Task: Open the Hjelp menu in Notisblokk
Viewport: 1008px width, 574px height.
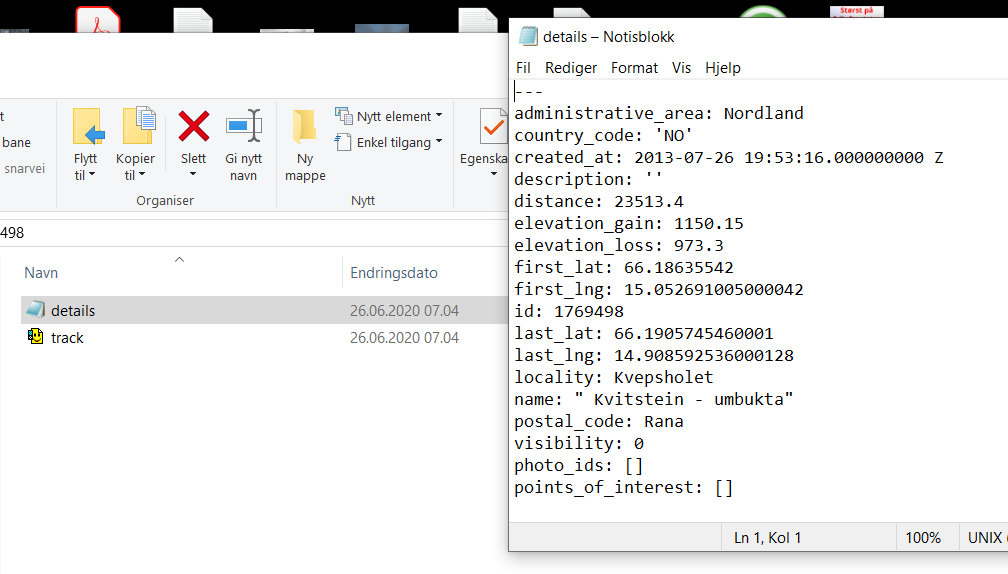Action: click(x=723, y=68)
